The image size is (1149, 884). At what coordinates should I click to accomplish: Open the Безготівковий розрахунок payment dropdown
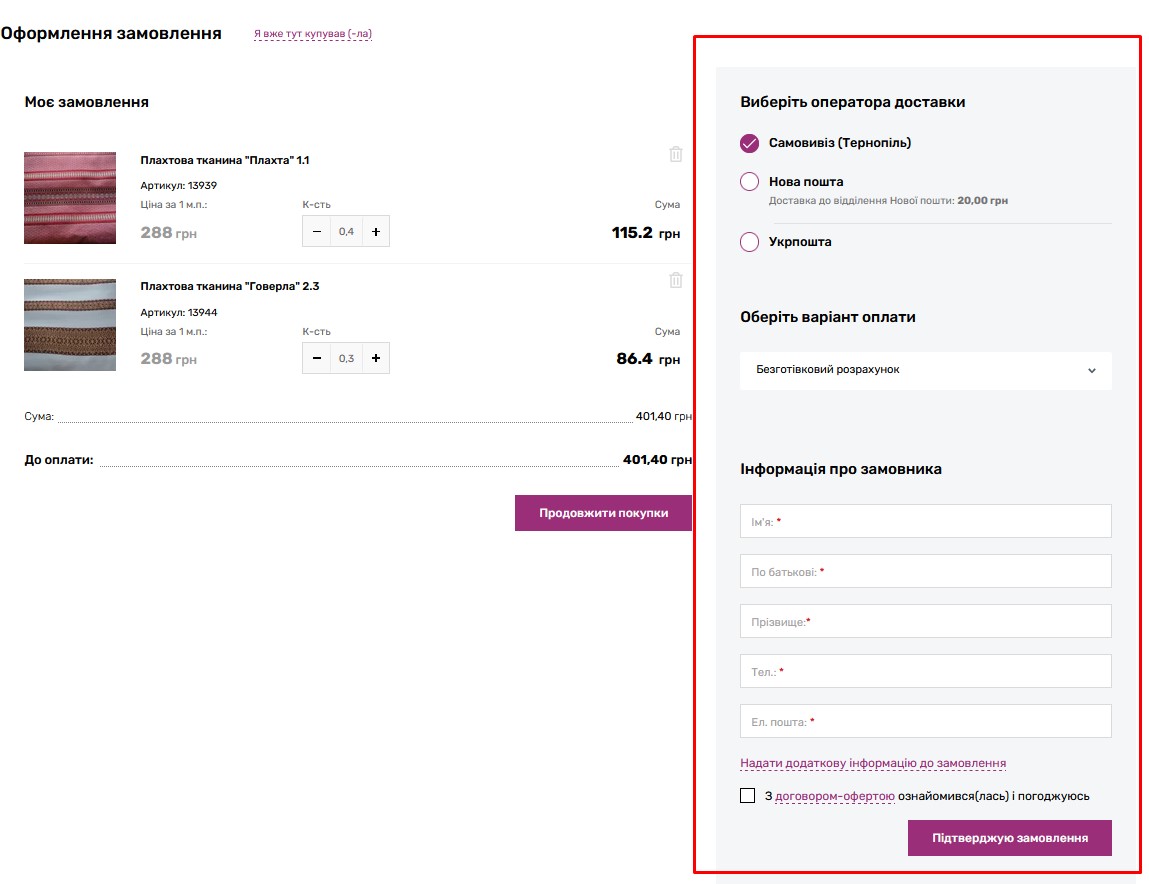click(x=926, y=370)
